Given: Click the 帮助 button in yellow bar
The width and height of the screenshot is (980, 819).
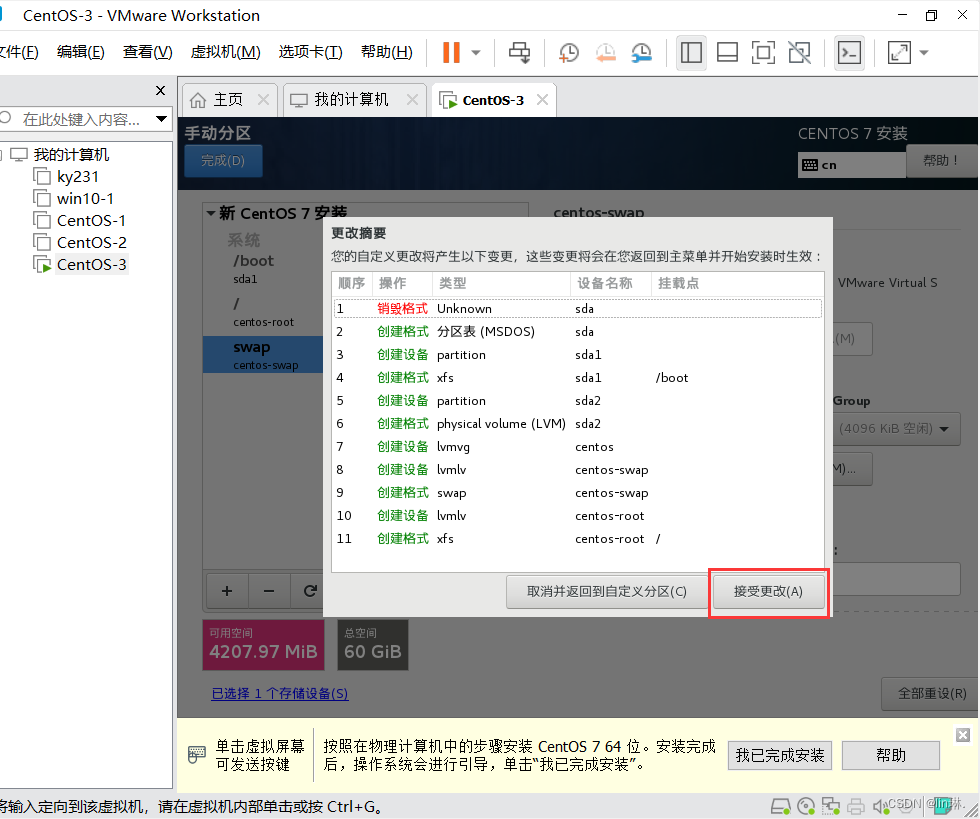Looking at the screenshot, I should [x=891, y=755].
